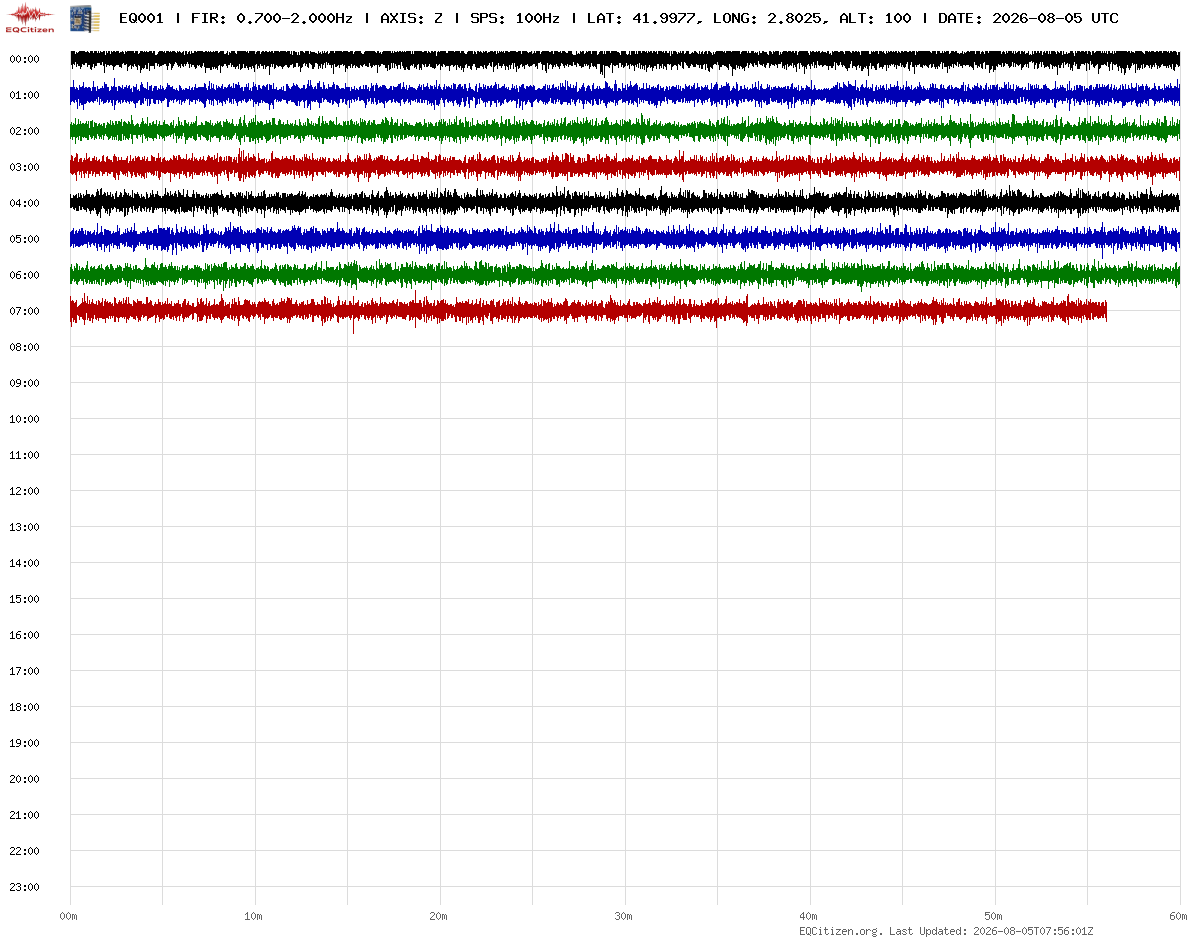Image resolution: width=1200 pixels, height=940 pixels.
Task: Click the 04:00 hour label
Action: (x=24, y=203)
